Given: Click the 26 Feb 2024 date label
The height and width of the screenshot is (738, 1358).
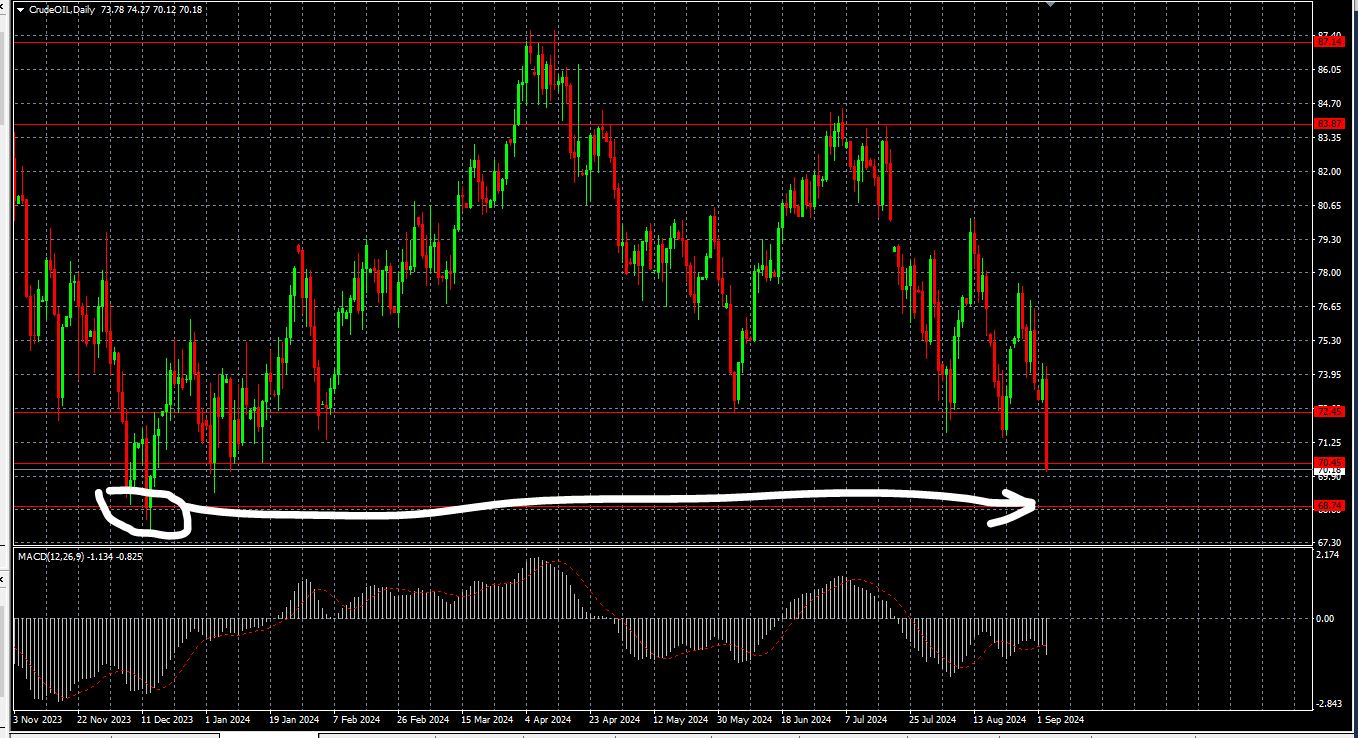Looking at the screenshot, I should (x=423, y=719).
